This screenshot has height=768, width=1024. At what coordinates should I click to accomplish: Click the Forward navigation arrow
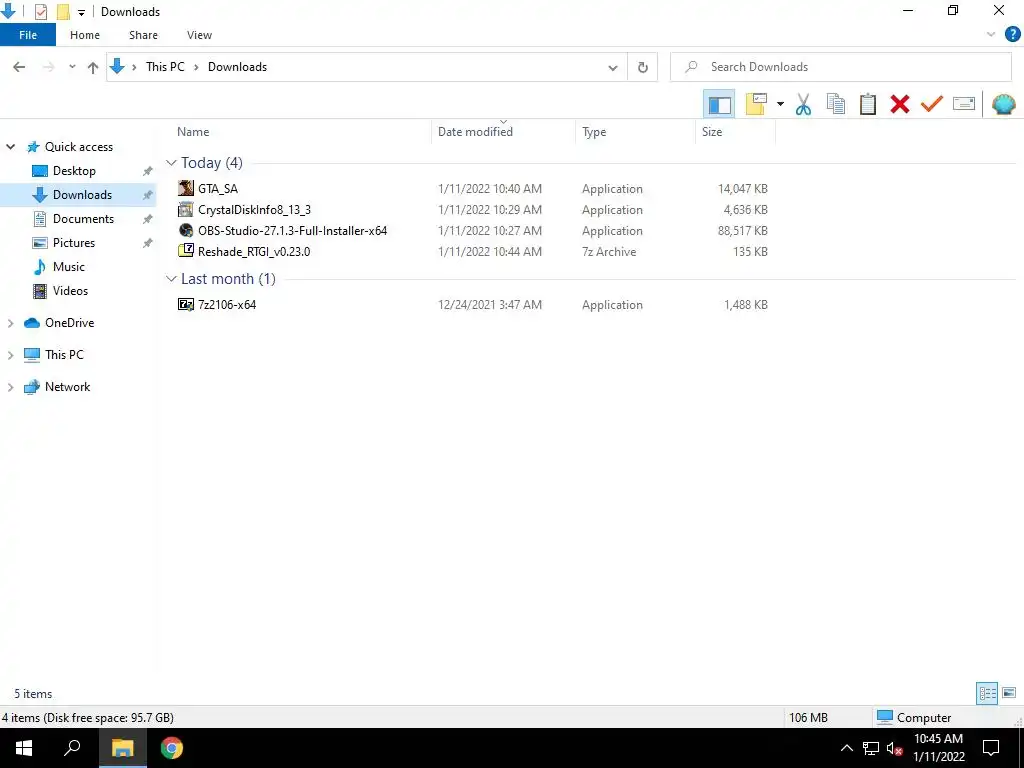(x=48, y=67)
